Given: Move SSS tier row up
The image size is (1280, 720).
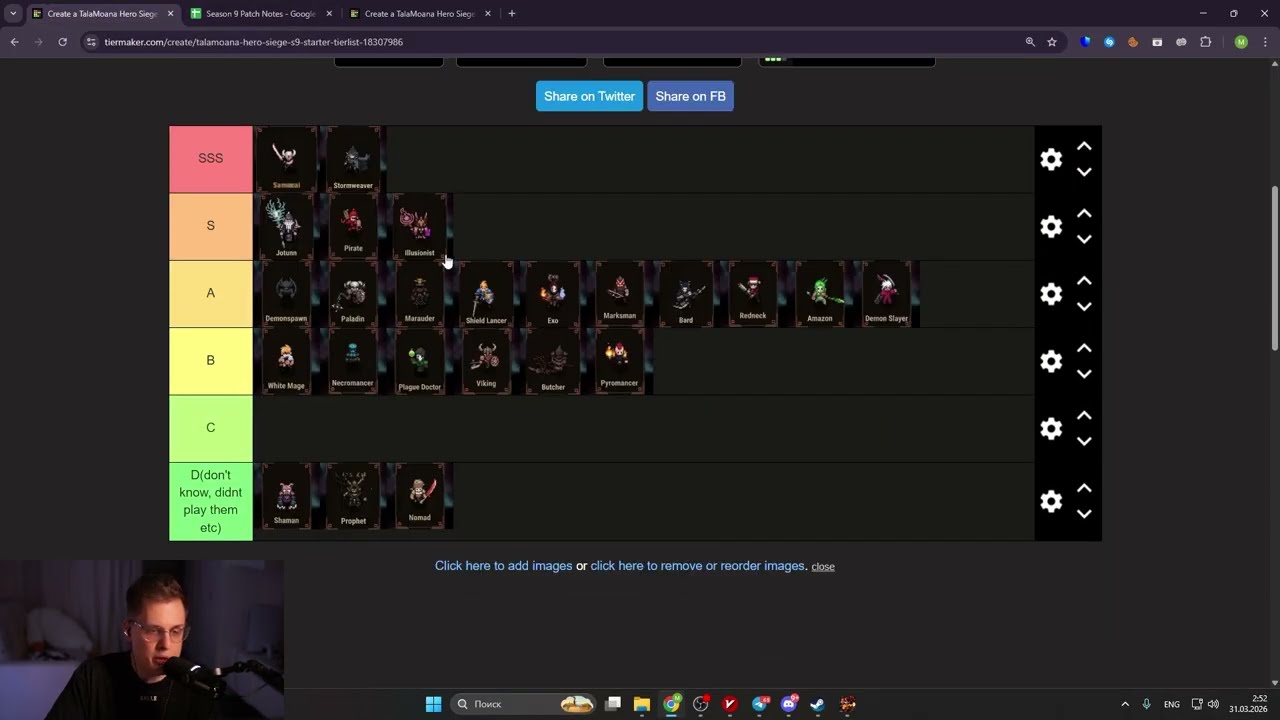Looking at the screenshot, I should coord(1084,147).
